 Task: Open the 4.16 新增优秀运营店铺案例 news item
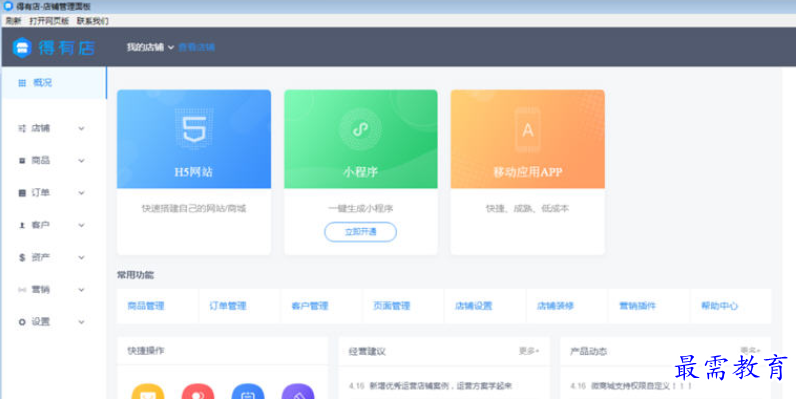tap(430, 386)
